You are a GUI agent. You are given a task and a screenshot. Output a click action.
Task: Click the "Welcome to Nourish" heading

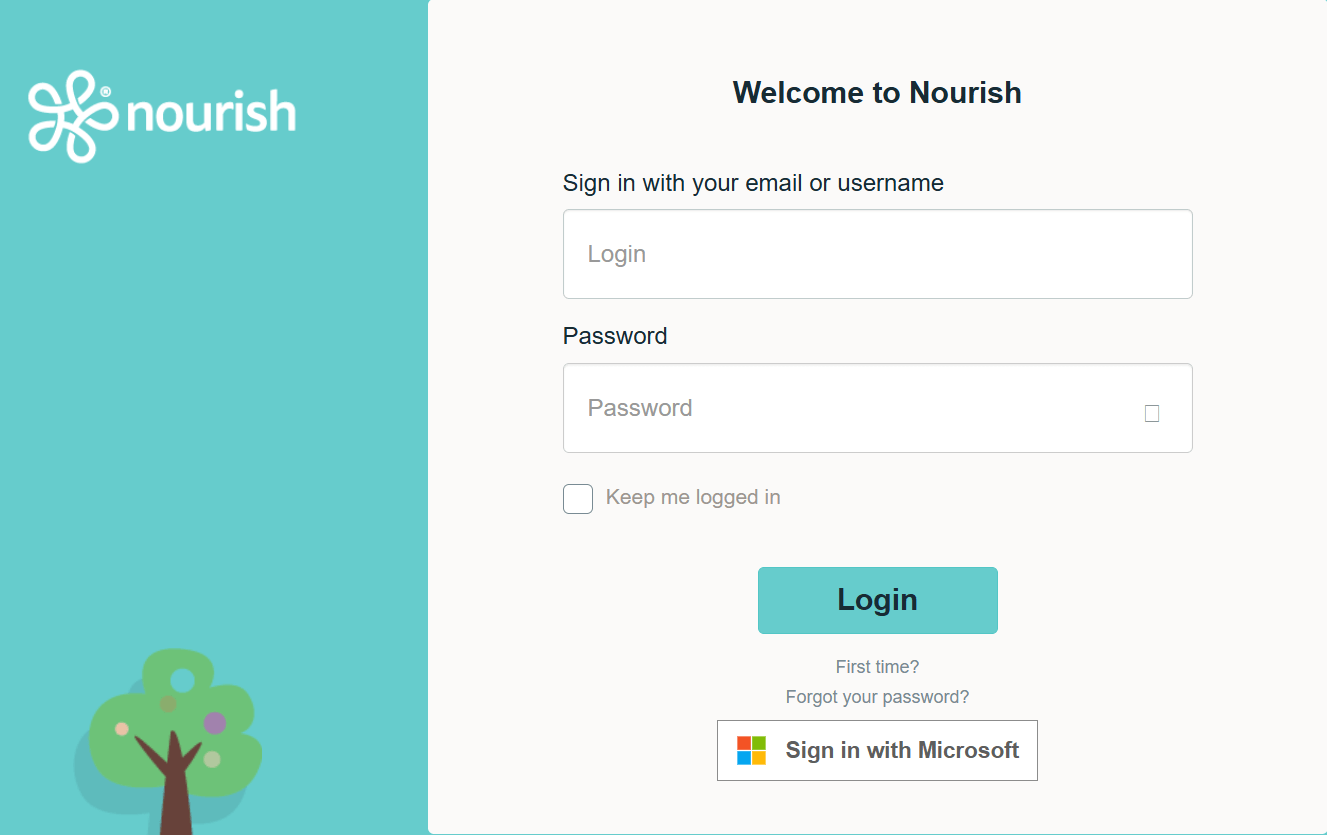point(877,93)
